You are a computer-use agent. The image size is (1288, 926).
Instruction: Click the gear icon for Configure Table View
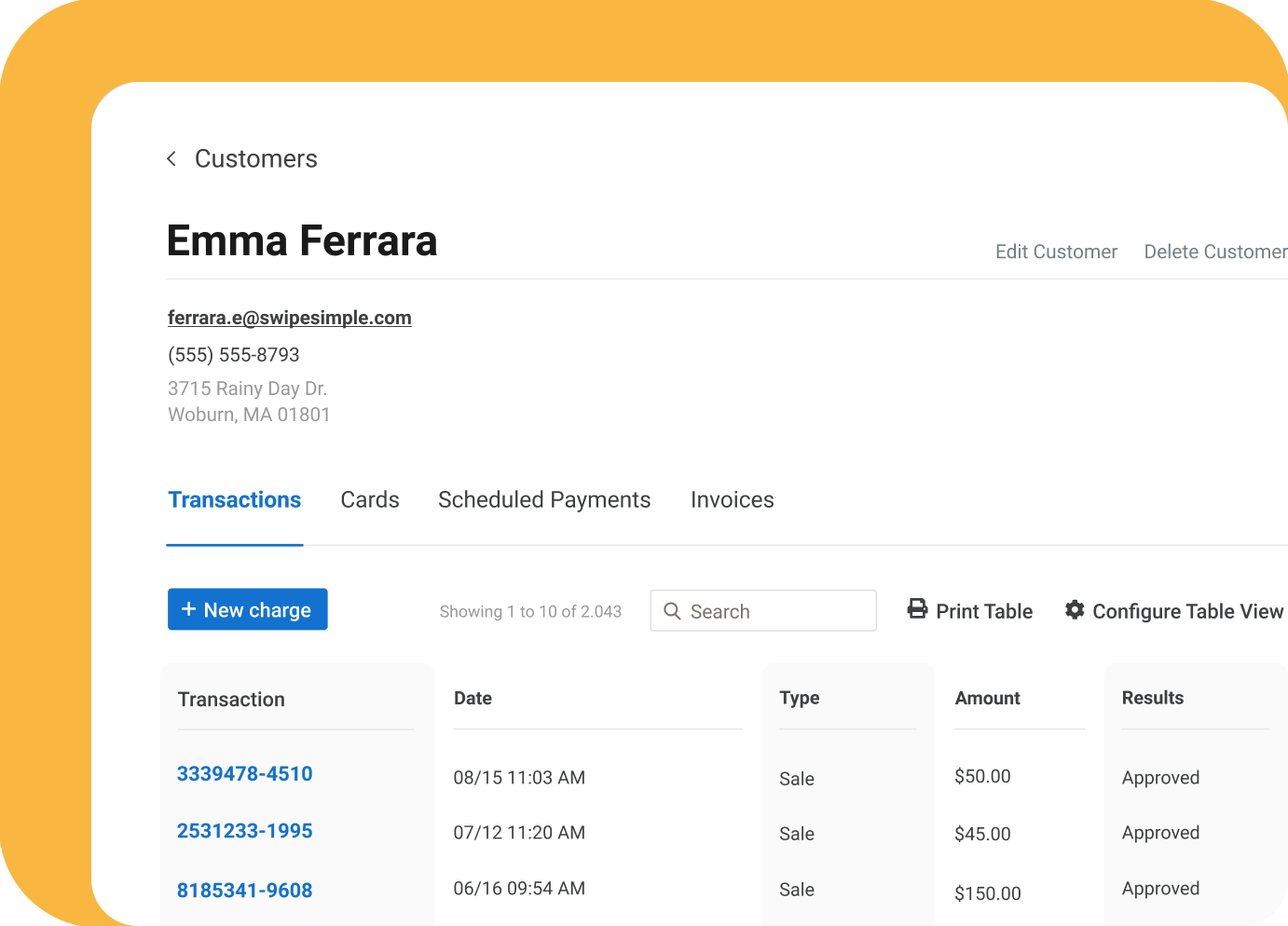[x=1075, y=609]
